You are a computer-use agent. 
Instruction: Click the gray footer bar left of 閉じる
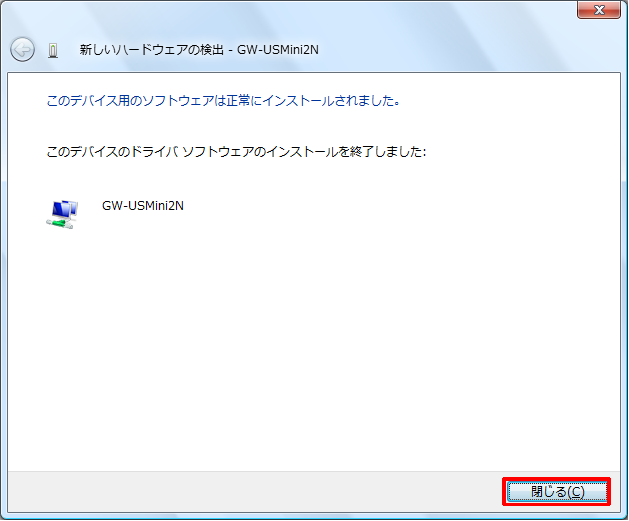pyautogui.click(x=250, y=491)
